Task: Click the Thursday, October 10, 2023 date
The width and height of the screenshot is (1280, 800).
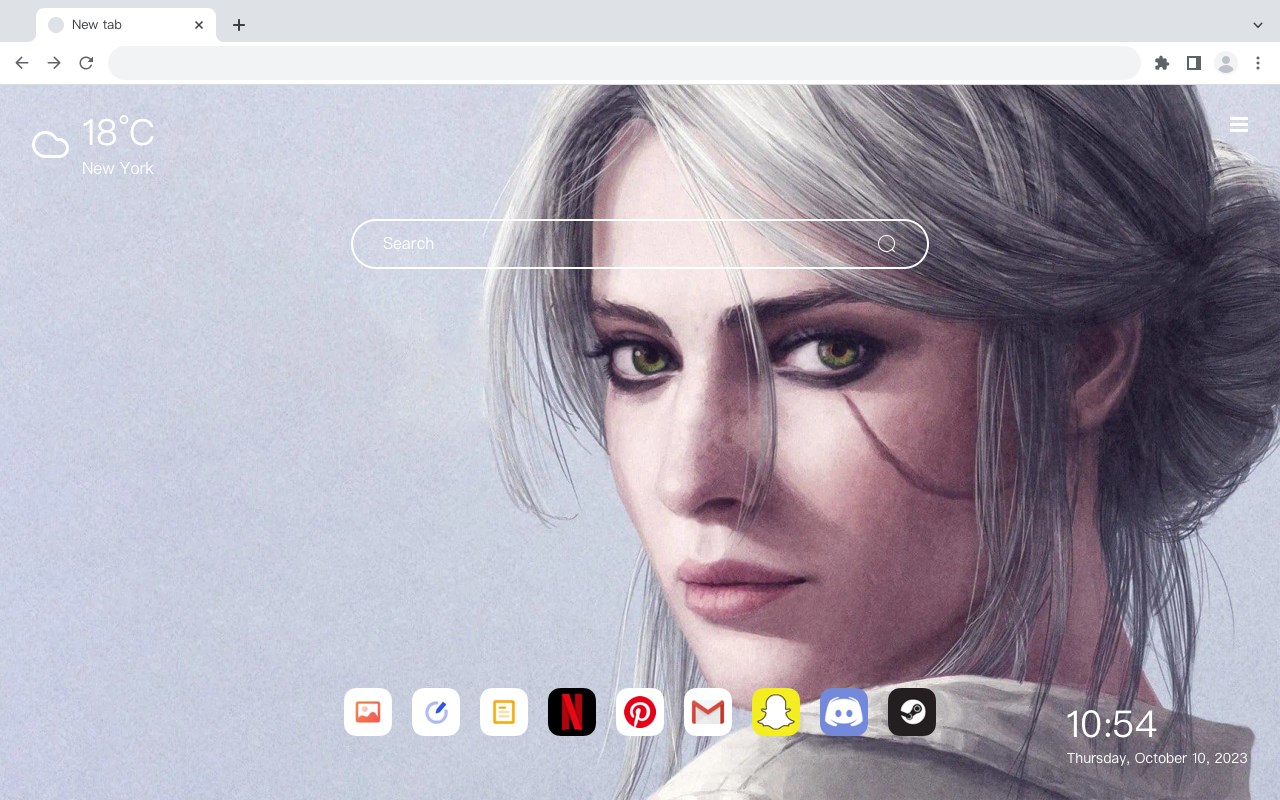Action: tap(1157, 758)
